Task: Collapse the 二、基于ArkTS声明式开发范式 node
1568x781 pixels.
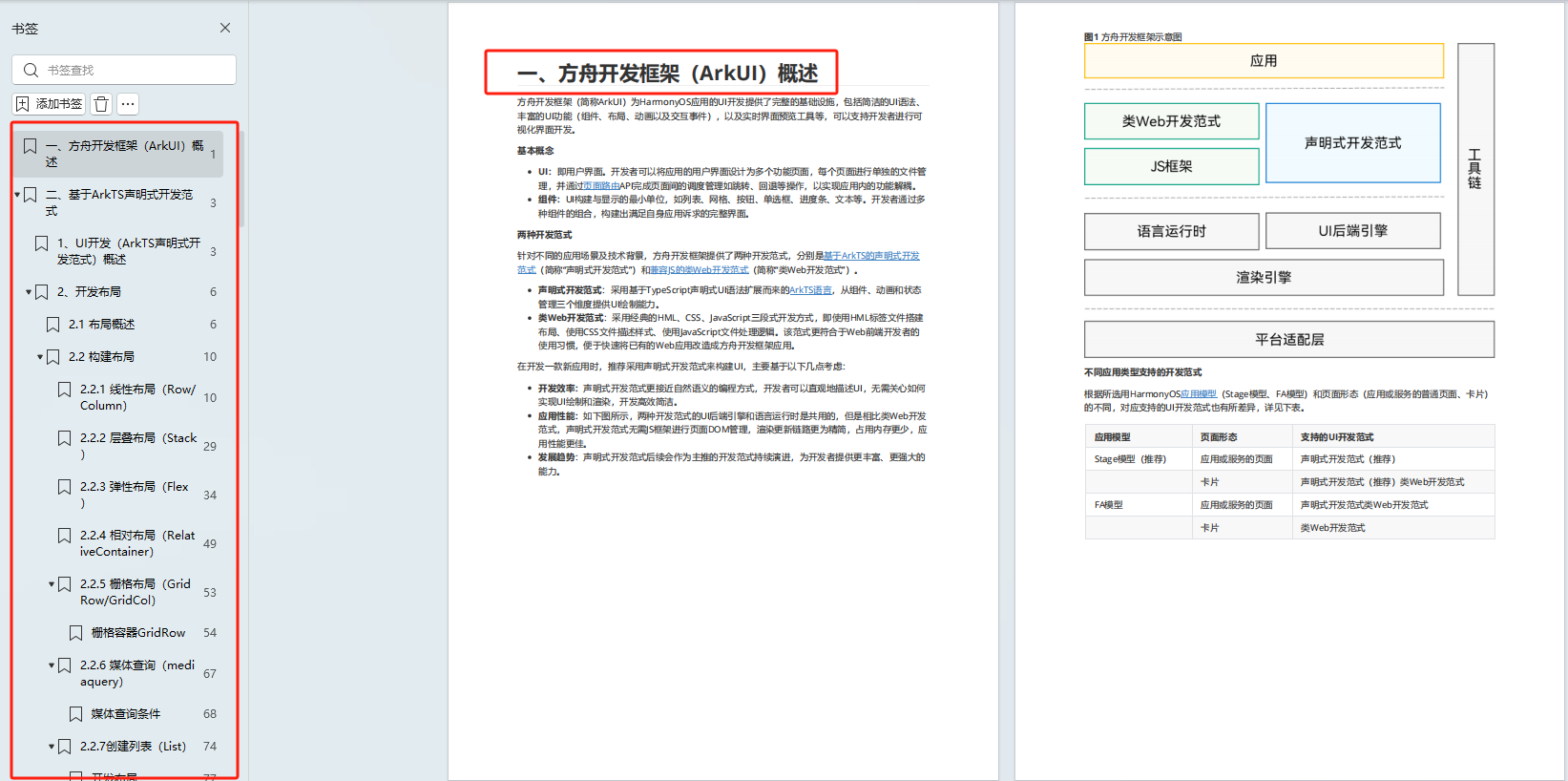Action: click(17, 195)
